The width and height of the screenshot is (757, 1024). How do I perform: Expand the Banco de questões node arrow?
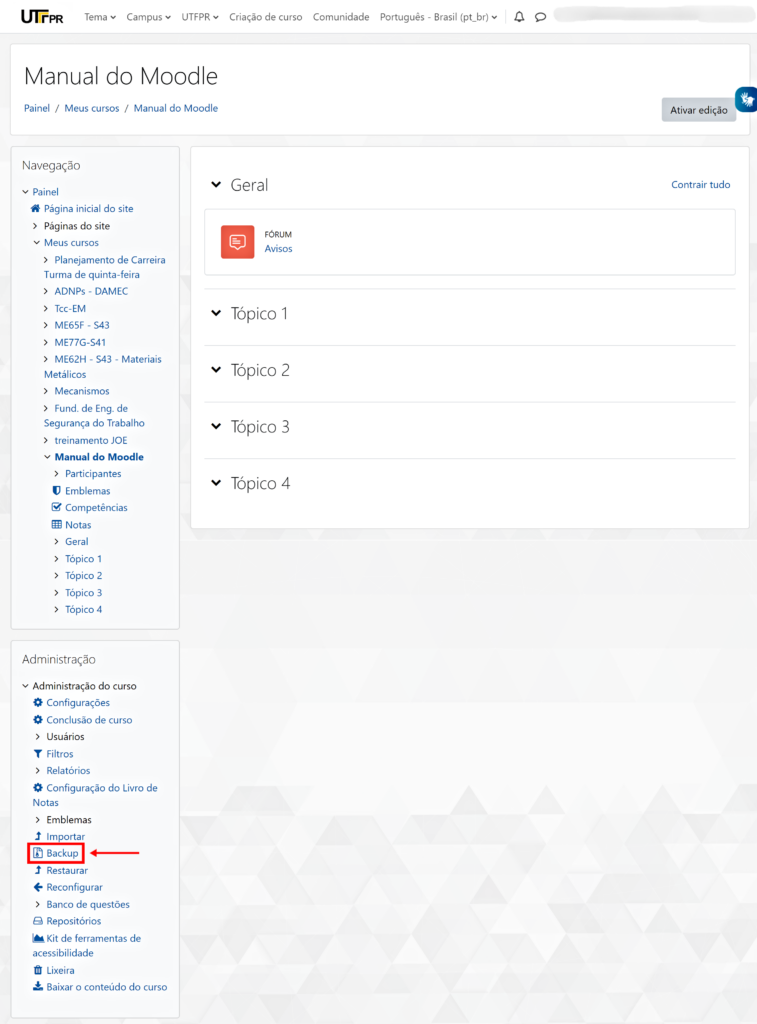(38, 904)
